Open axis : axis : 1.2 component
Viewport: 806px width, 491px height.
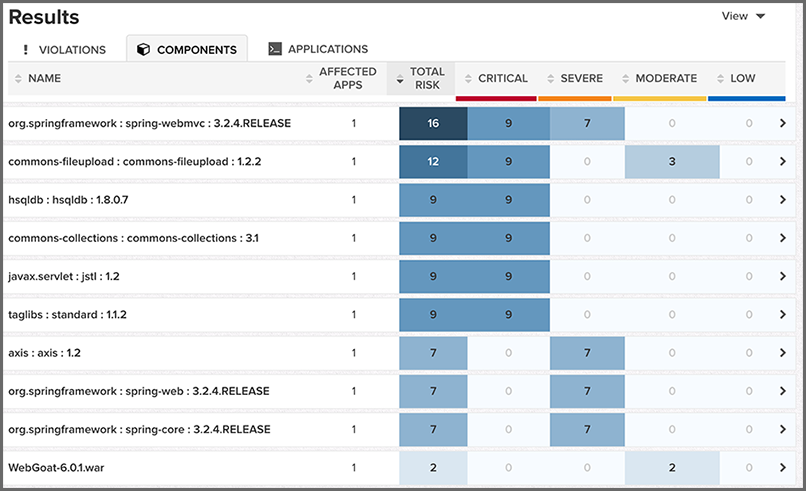click(x=44, y=353)
